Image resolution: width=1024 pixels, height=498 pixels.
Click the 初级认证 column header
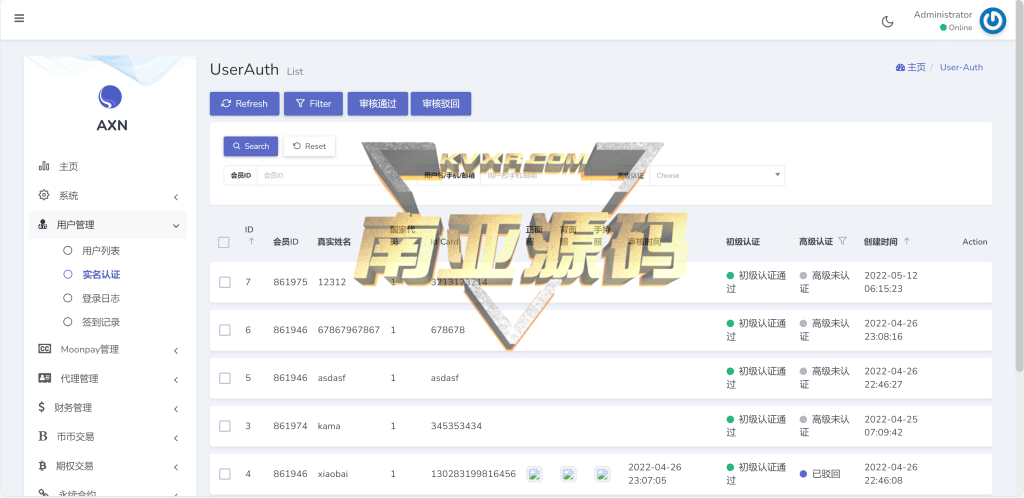(743, 241)
